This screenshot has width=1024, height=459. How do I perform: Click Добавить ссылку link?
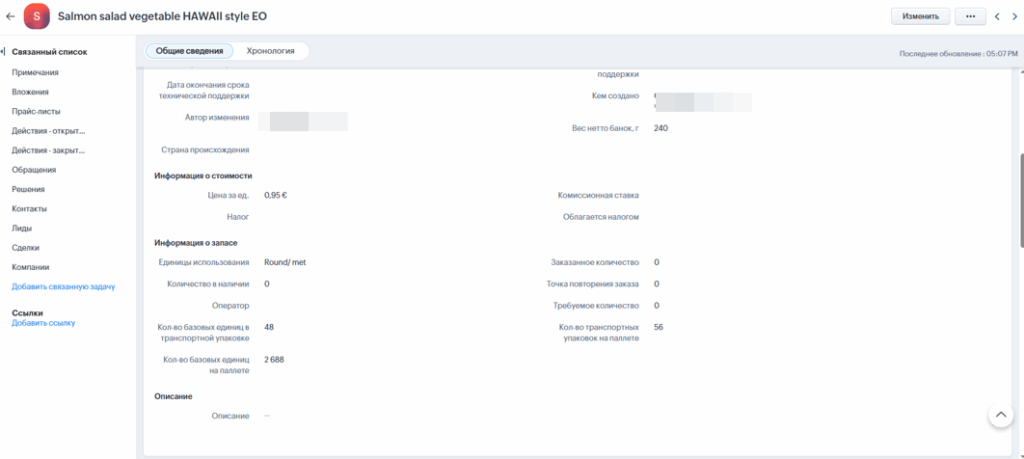(x=43, y=323)
